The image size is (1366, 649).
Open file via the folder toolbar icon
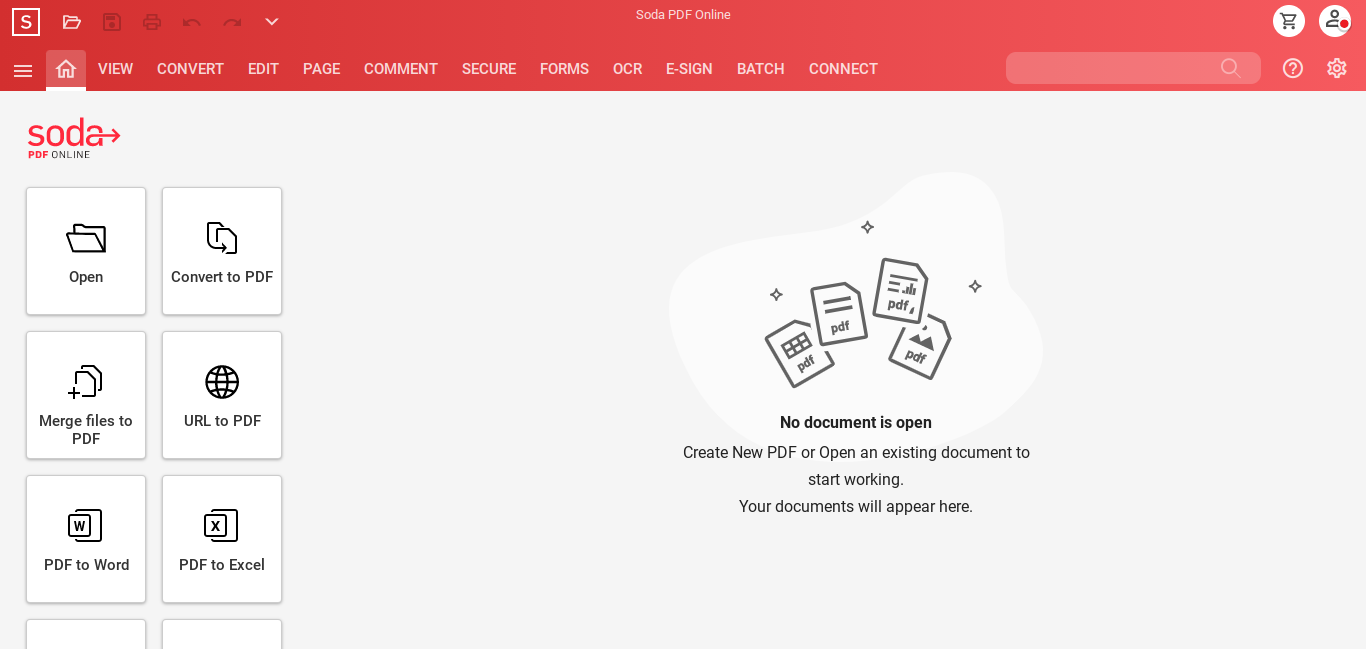[x=72, y=22]
